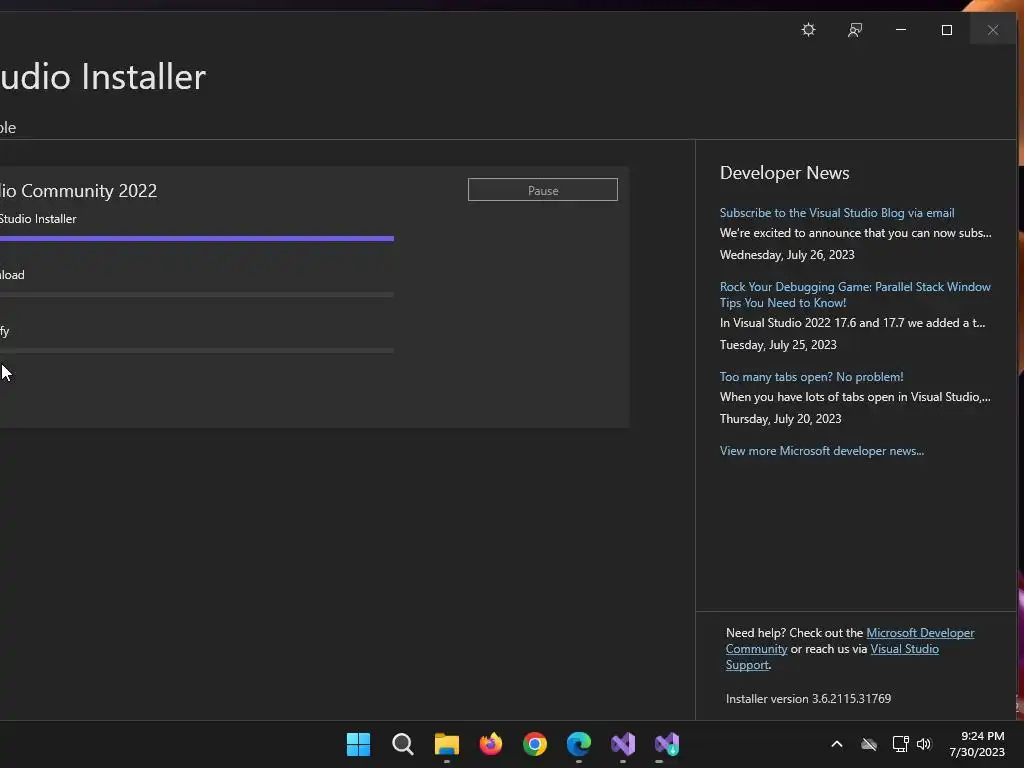1024x768 pixels.
Task: Click the verify progress bar
Action: tap(197, 351)
